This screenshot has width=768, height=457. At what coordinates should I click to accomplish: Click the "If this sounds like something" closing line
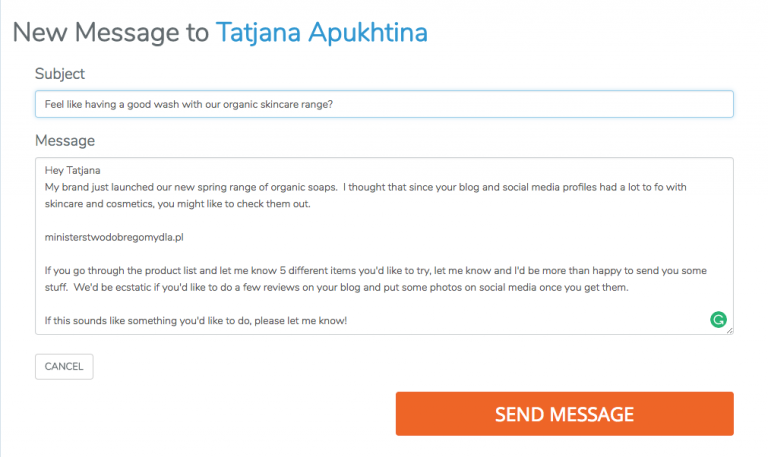pos(195,320)
